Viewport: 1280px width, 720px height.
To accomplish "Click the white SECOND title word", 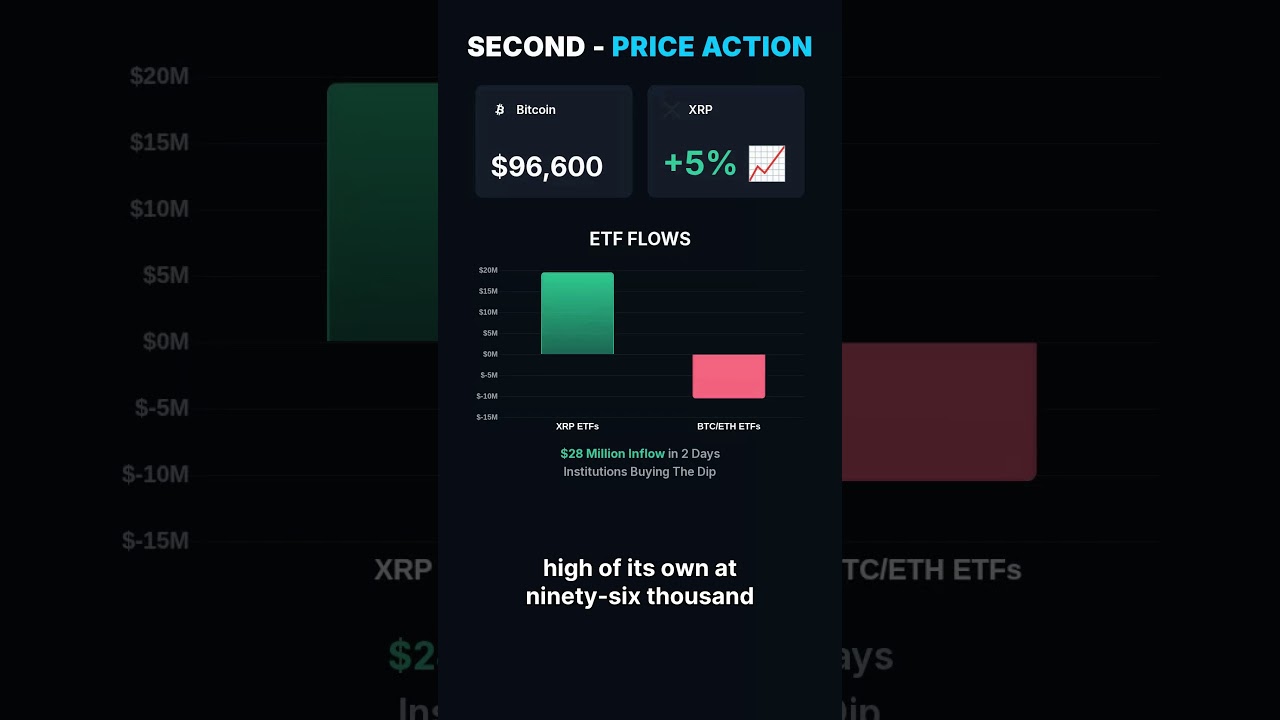I will point(526,47).
